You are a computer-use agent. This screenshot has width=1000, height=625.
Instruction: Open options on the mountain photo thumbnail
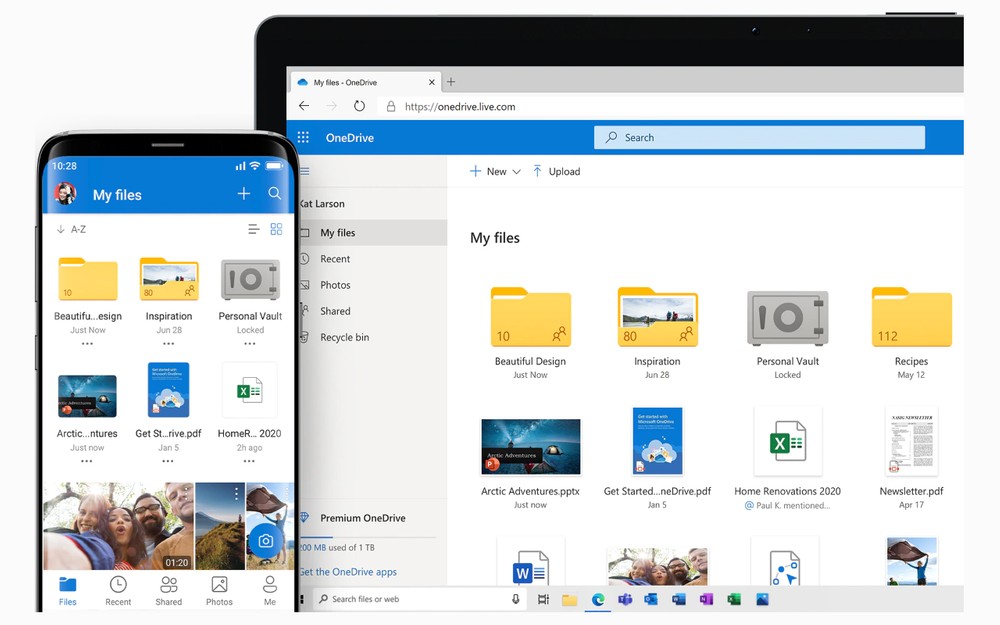(x=236, y=494)
